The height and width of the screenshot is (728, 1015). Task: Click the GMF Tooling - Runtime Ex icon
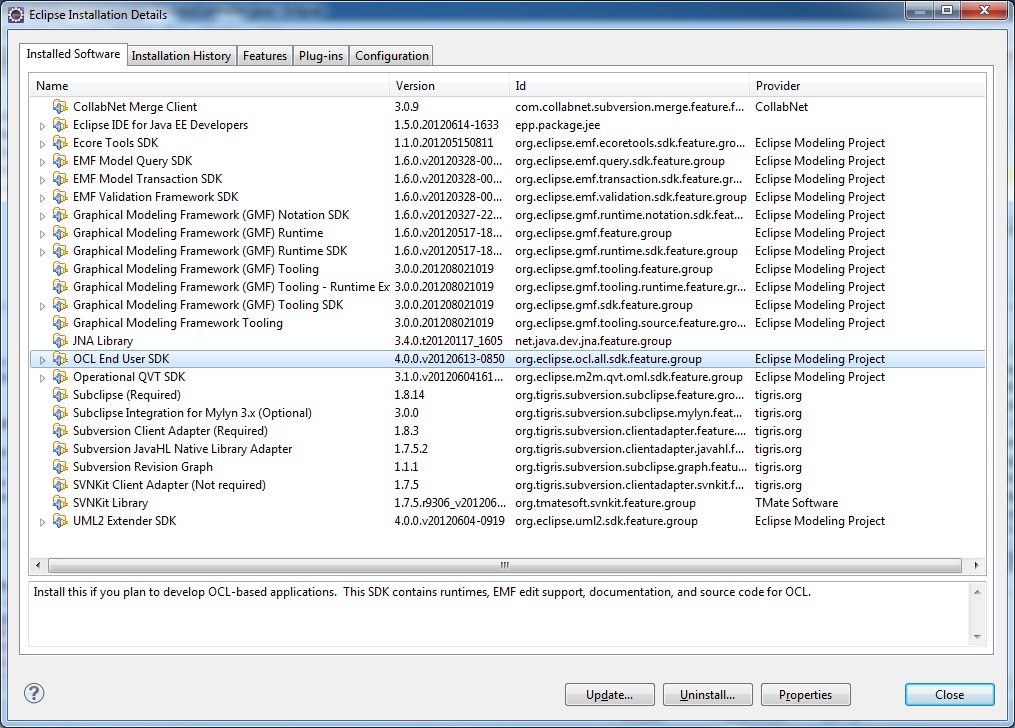pos(60,287)
